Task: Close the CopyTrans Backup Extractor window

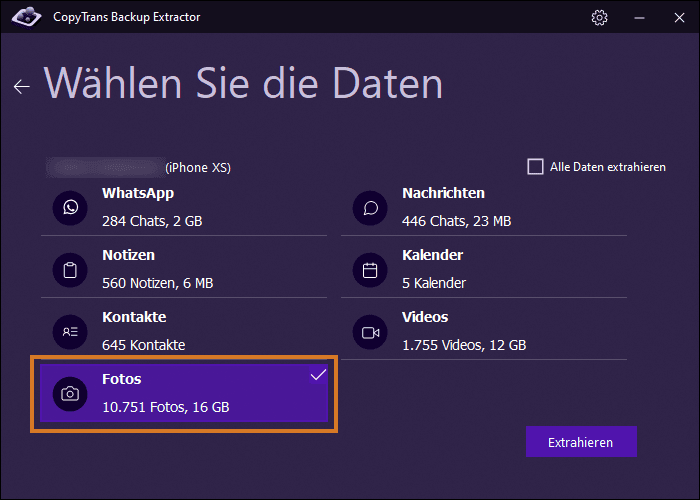Action: pos(679,17)
